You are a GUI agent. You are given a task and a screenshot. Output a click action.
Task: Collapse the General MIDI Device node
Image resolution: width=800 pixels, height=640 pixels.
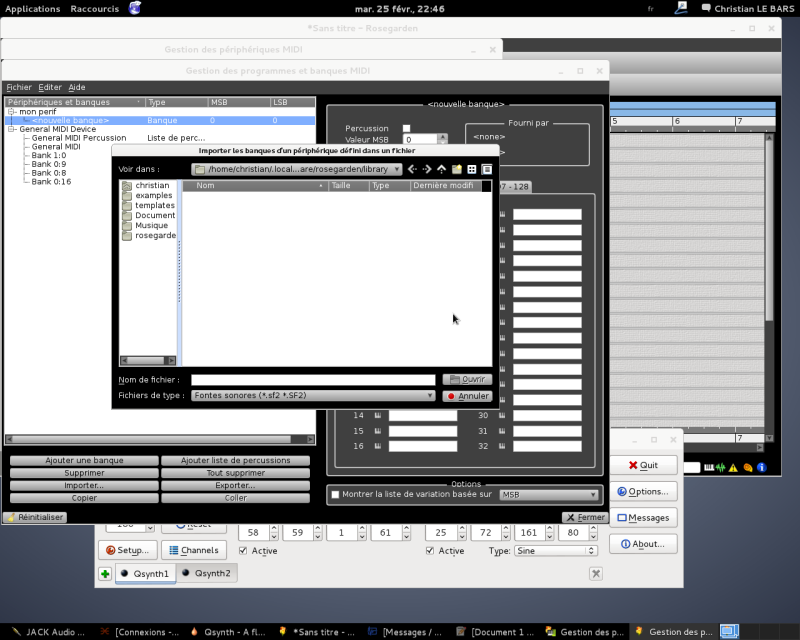click(11, 129)
